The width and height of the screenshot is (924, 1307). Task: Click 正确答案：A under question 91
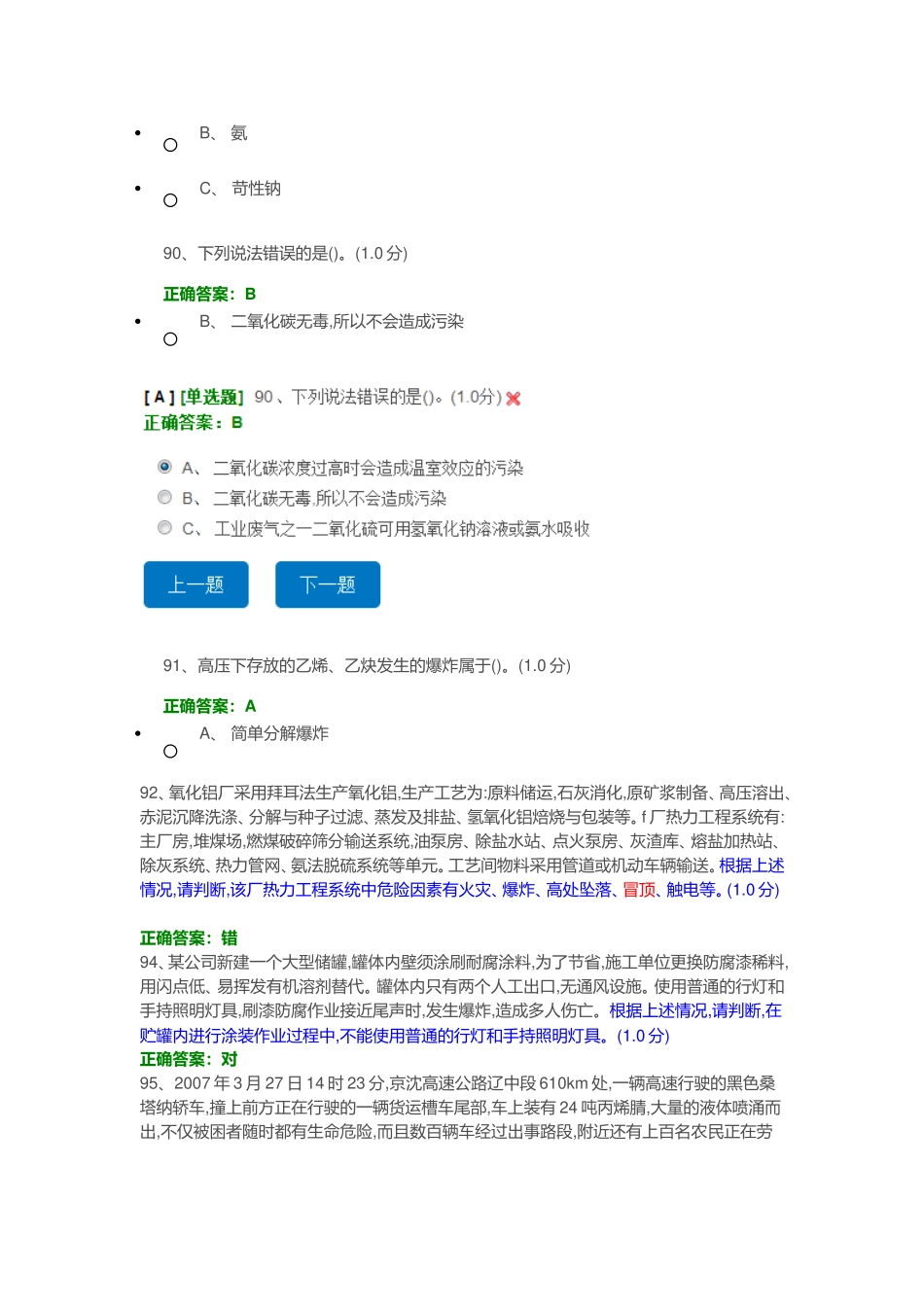[x=209, y=706]
